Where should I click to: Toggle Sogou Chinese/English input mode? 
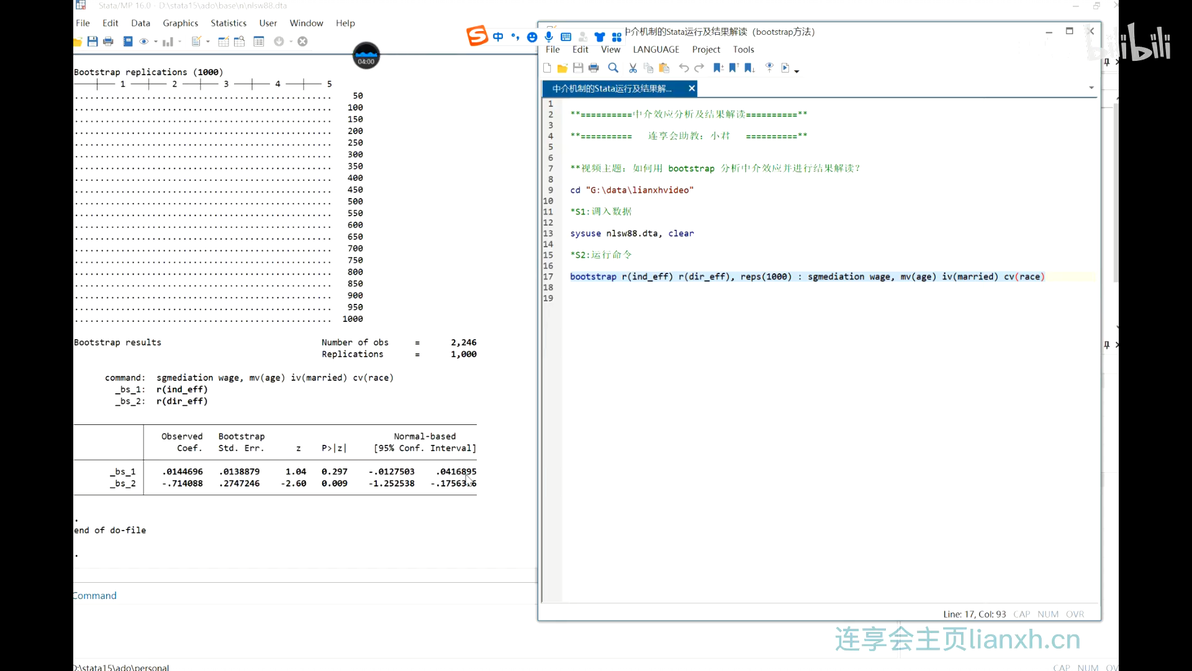(498, 37)
